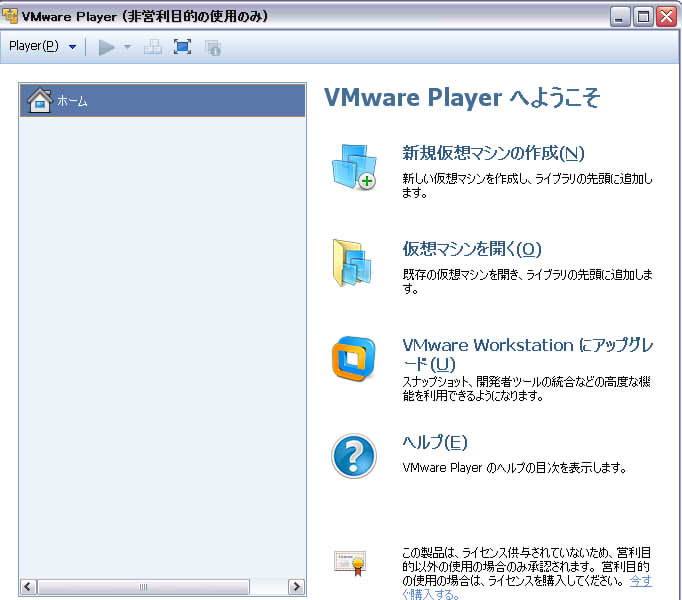Click the Unity mode toolbar icon
Screen dimensions: 682x600
click(x=213, y=47)
